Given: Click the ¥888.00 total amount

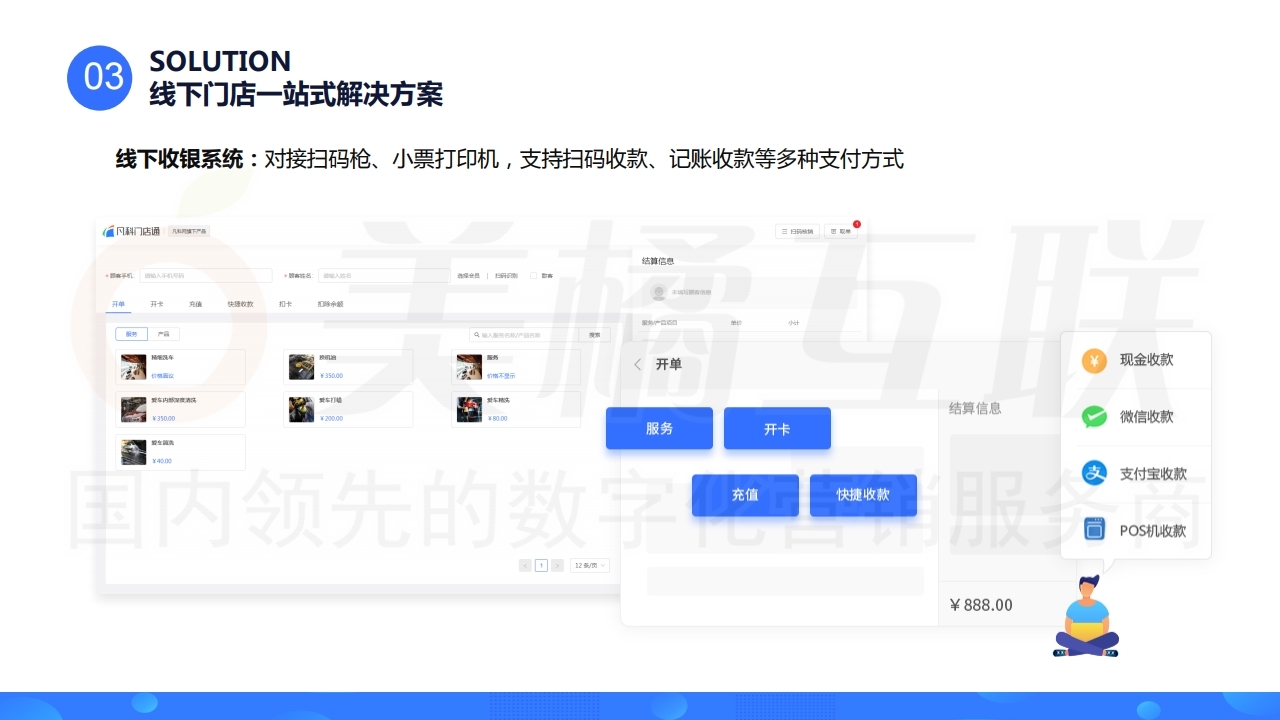Looking at the screenshot, I should click(x=981, y=605).
